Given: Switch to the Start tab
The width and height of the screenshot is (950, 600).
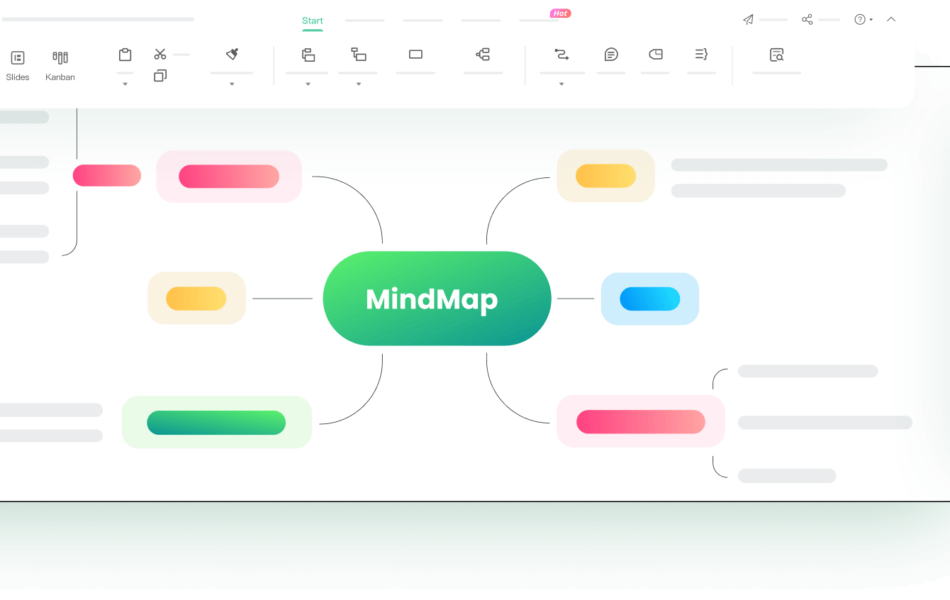Looking at the screenshot, I should click(x=312, y=21).
